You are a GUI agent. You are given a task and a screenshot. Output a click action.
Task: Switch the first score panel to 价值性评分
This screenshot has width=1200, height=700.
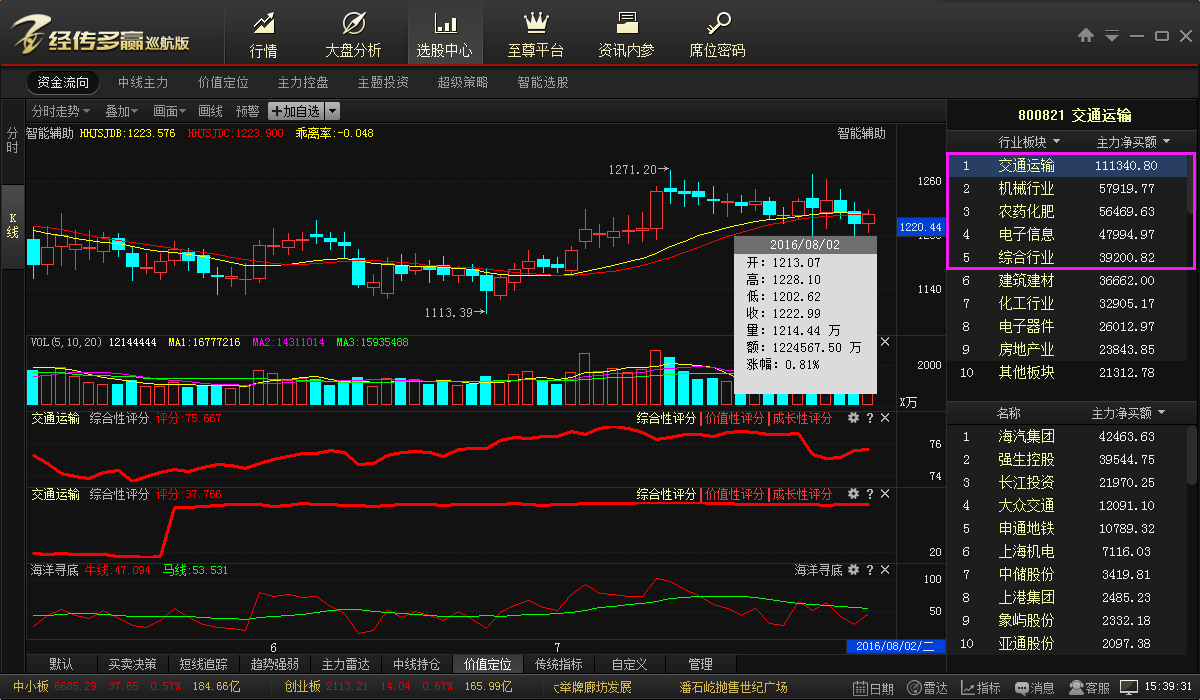735,418
